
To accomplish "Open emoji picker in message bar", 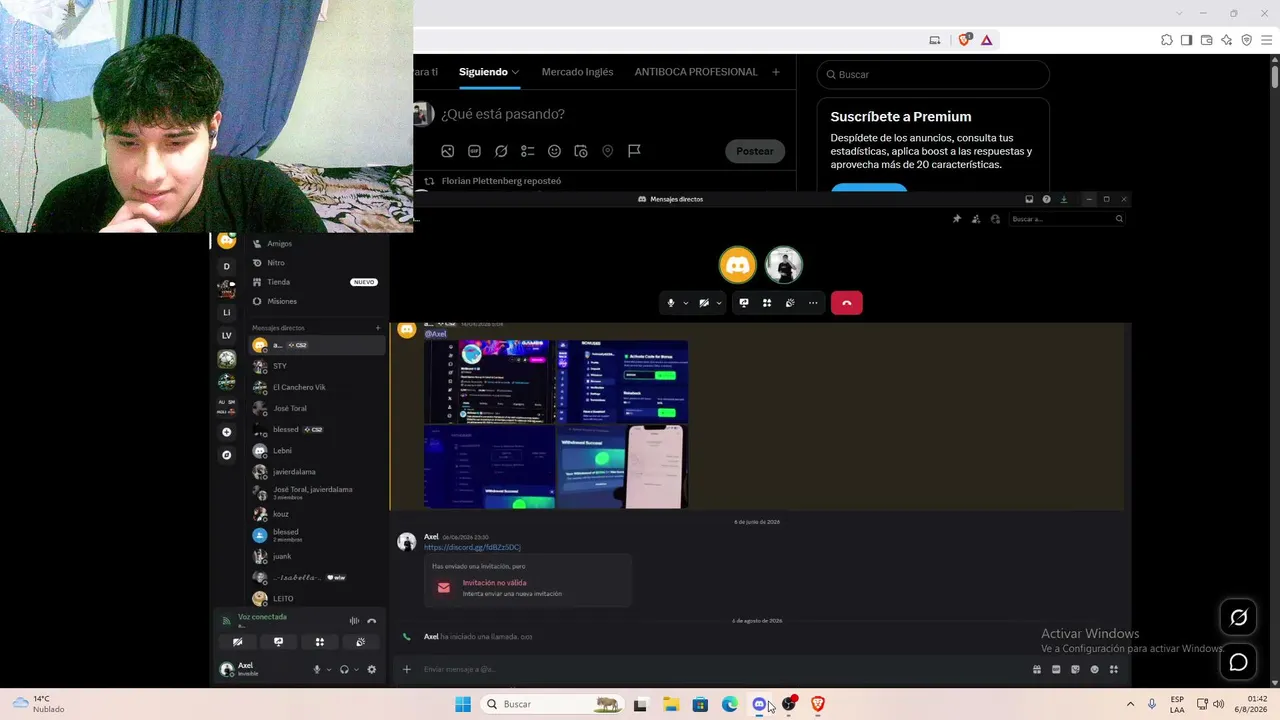I will pyautogui.click(x=1095, y=669).
